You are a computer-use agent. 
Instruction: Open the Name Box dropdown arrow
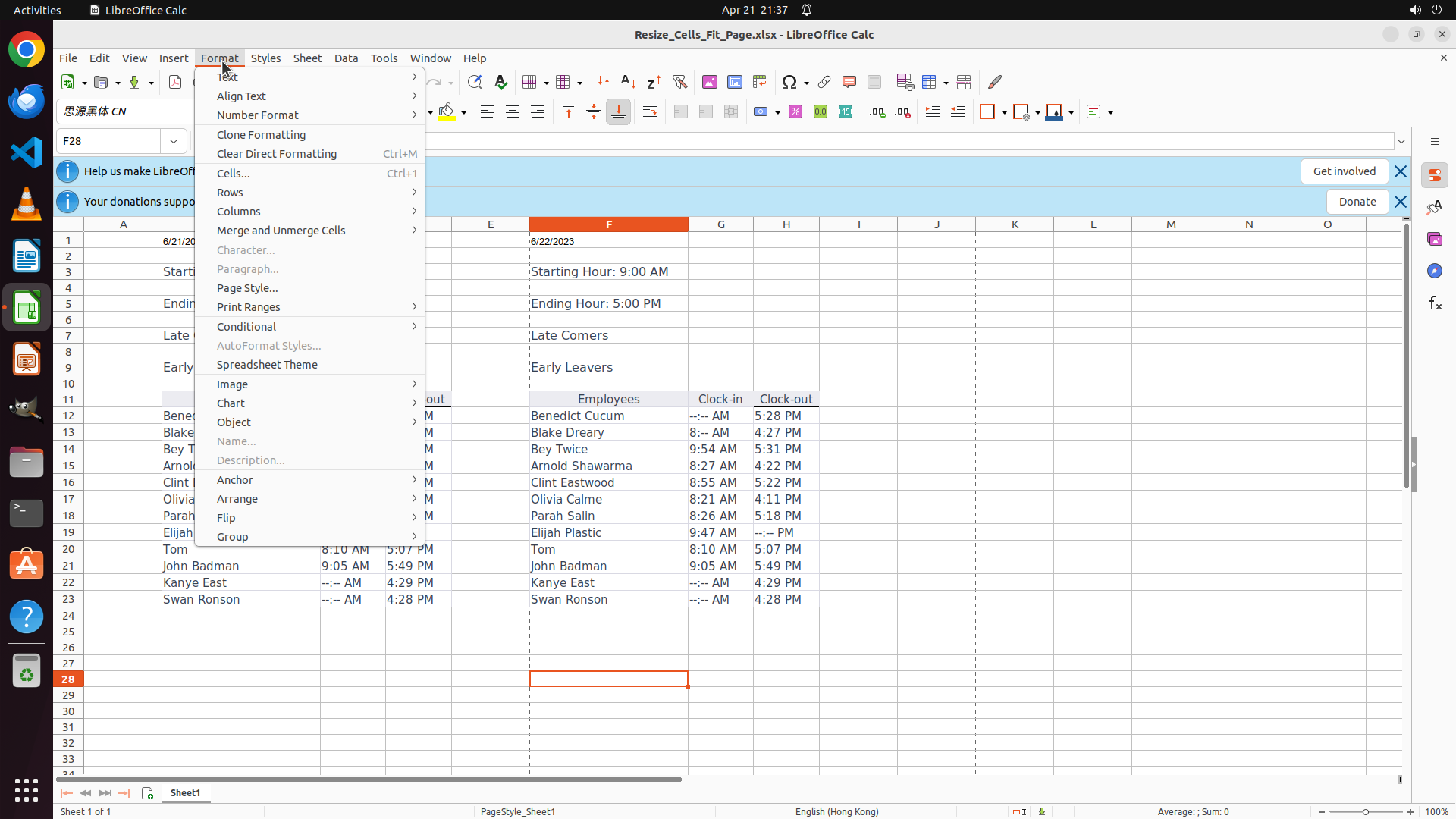coord(174,141)
